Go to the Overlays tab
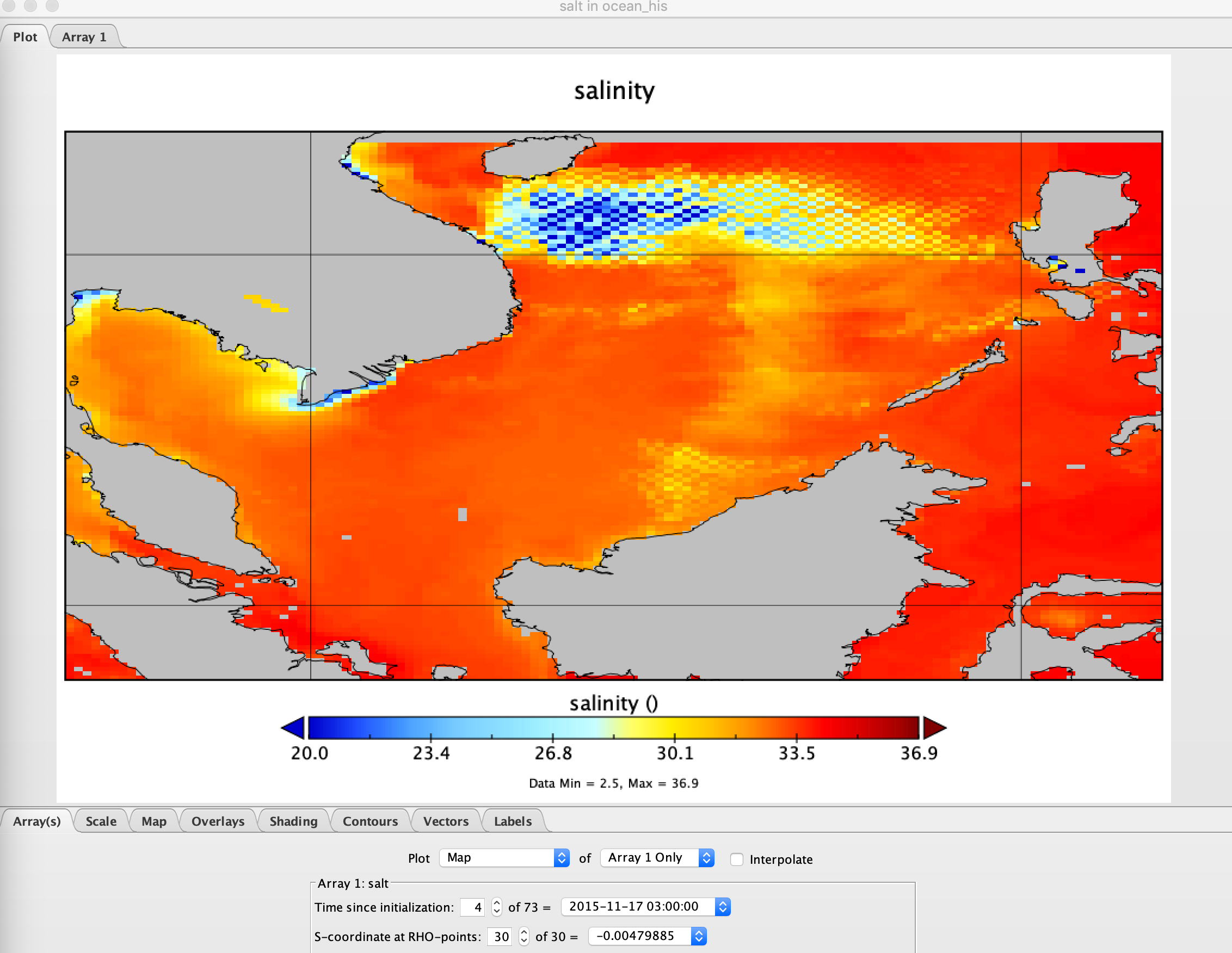This screenshot has height=953, width=1232. click(218, 821)
